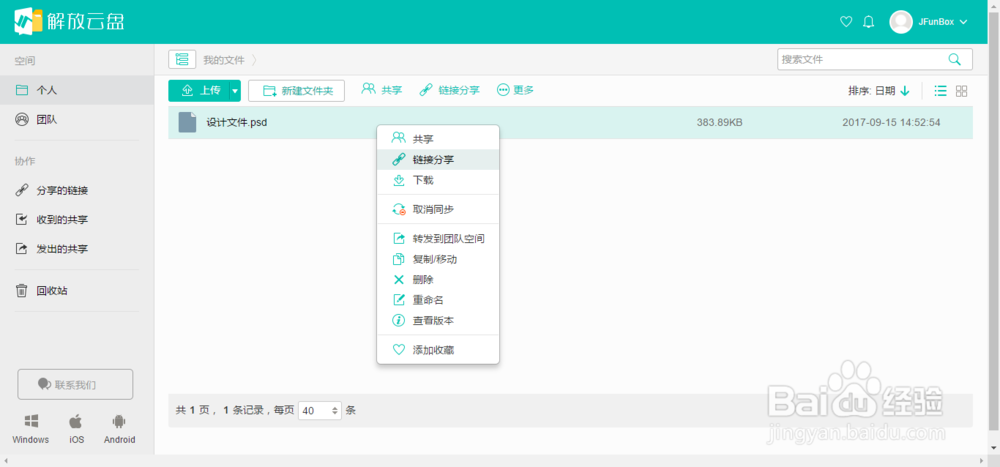This screenshot has width=1000, height=467.
Task: Switch to grid view icon
Action: (x=962, y=91)
